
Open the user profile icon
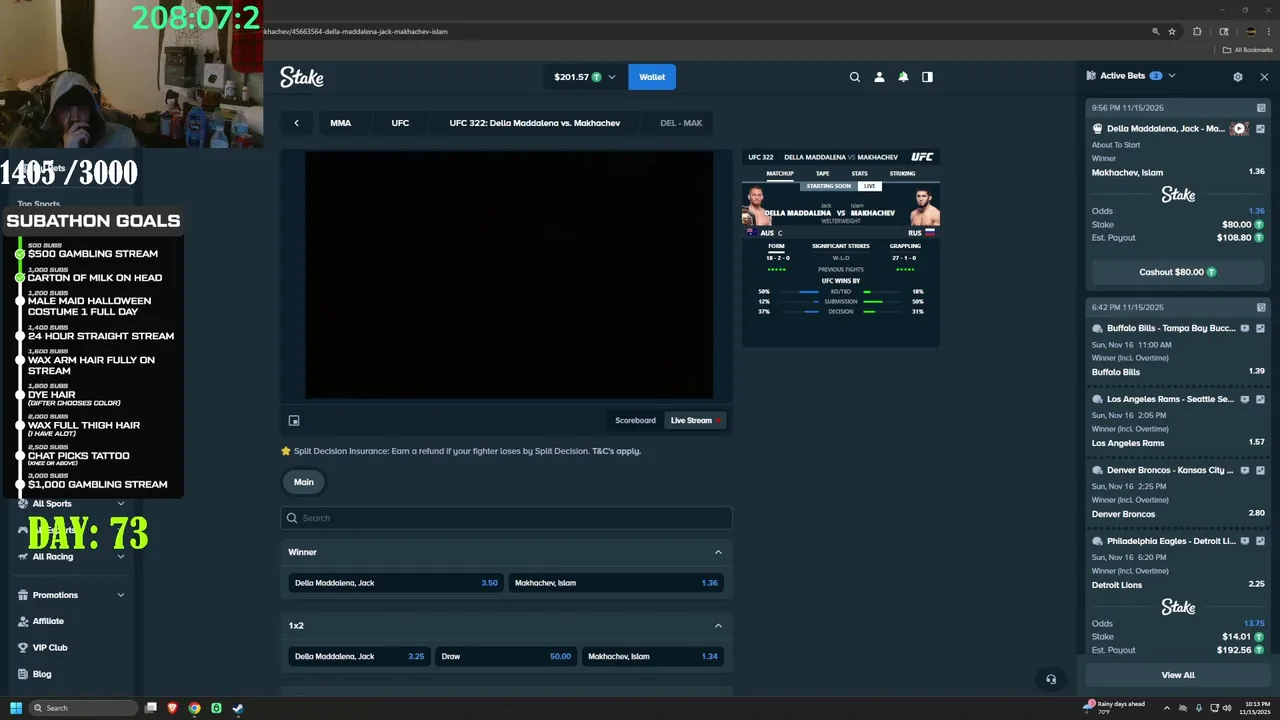tap(879, 77)
